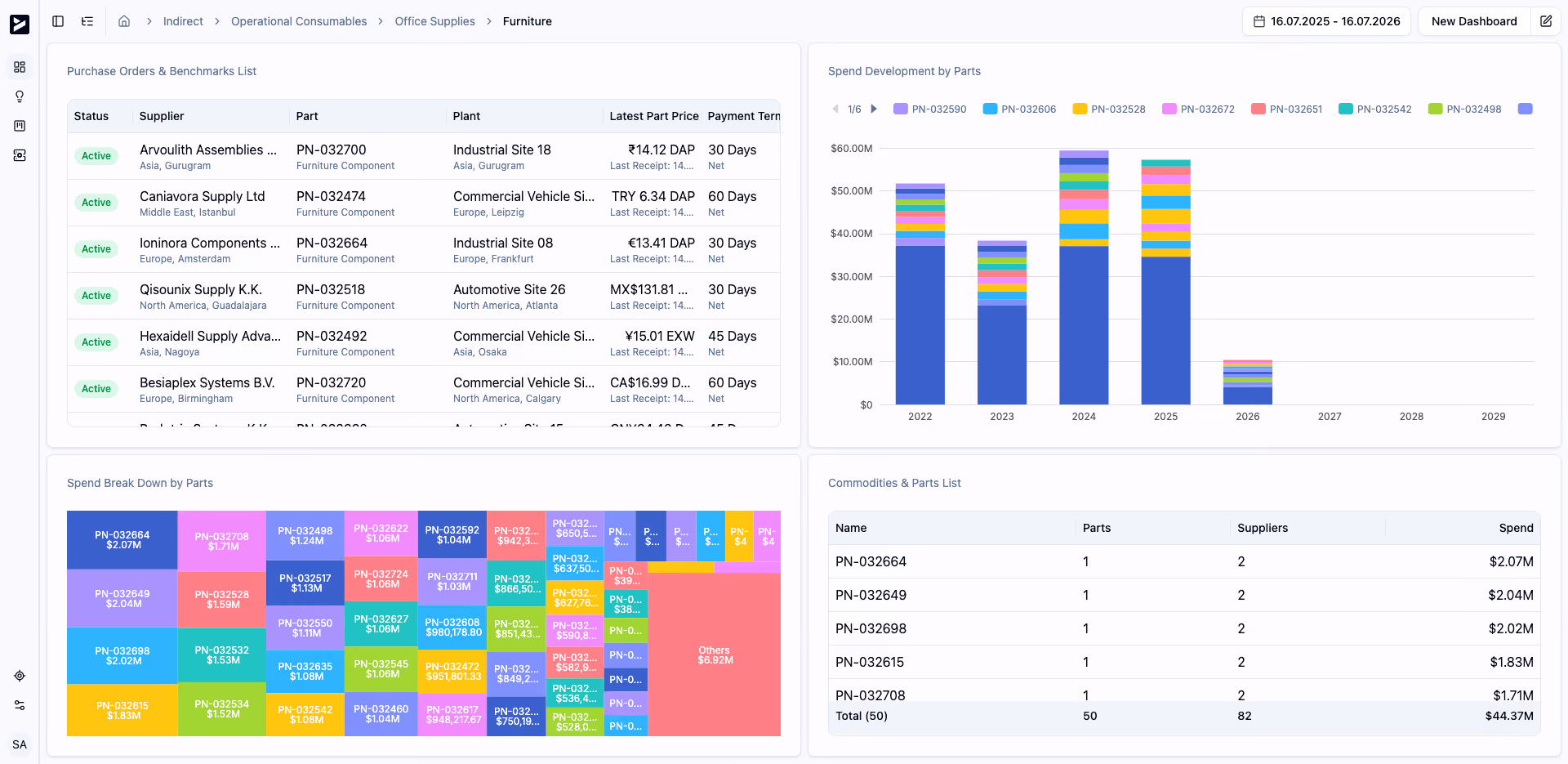Screen dimensions: 1568x764
Task: Select Qisounix Supply K.K. supplier
Action: pos(201,289)
